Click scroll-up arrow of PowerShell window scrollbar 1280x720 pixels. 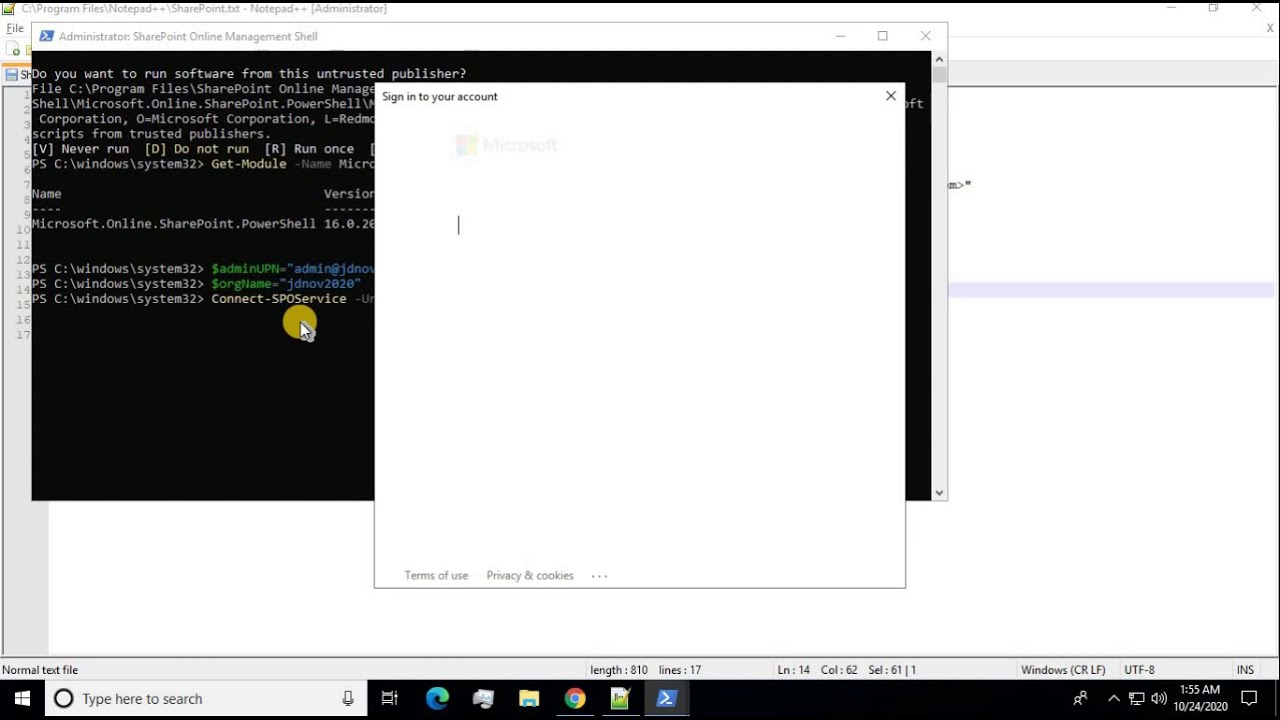939,59
